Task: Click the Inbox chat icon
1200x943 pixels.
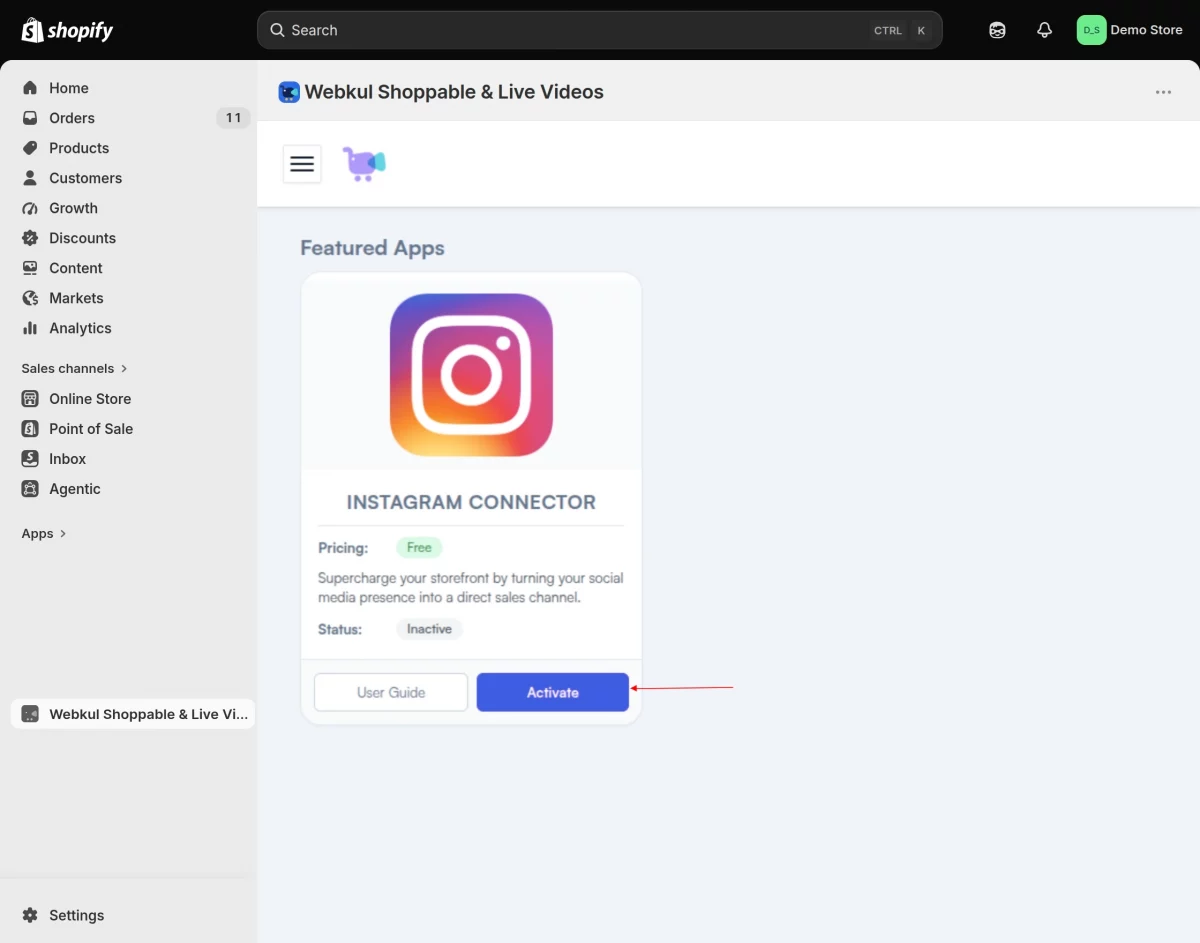Action: [30, 459]
